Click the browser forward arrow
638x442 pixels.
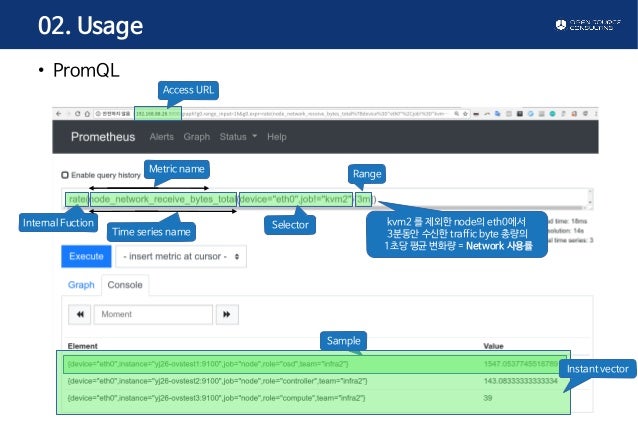coord(68,114)
